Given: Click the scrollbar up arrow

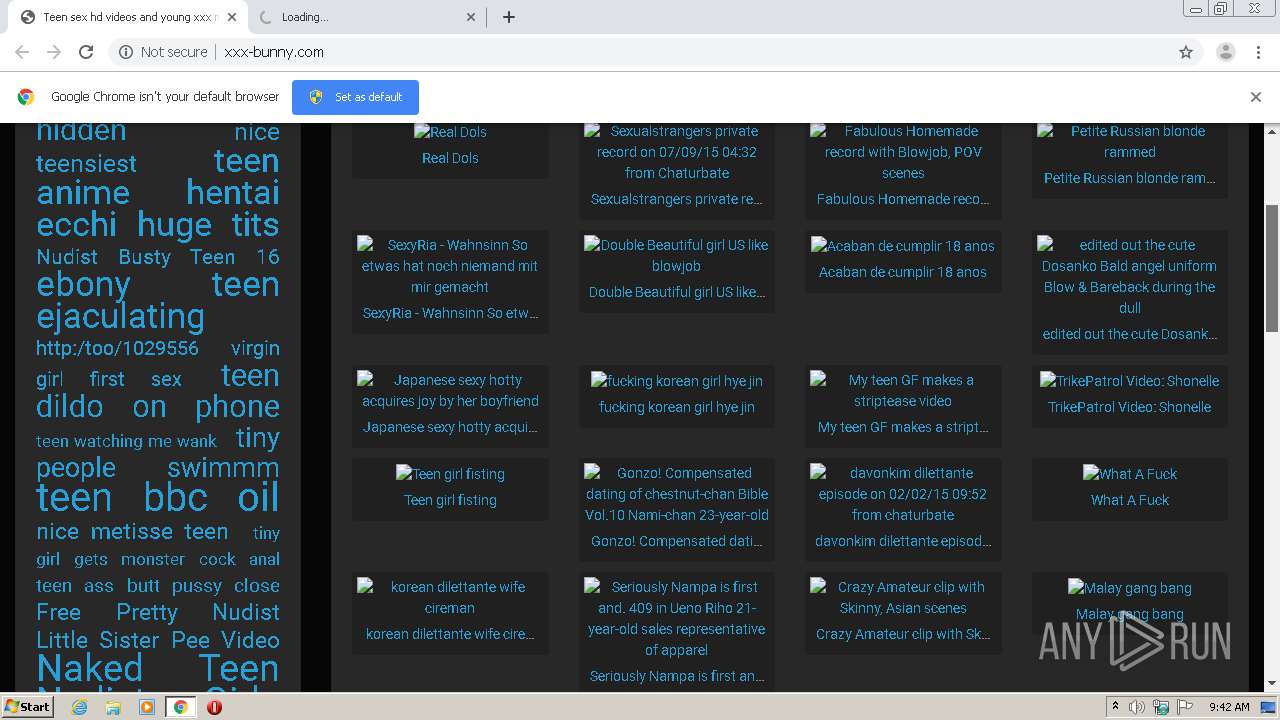Looking at the screenshot, I should pos(1272,131).
